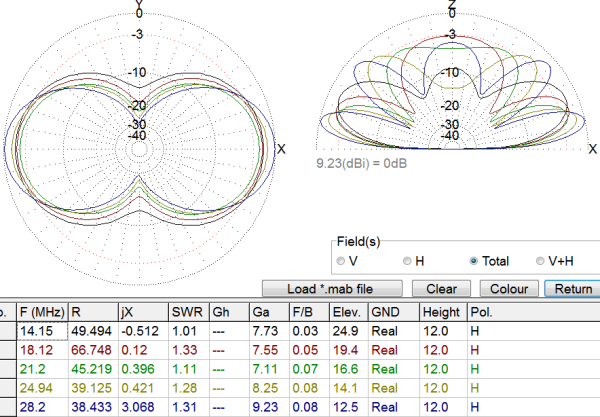Select the 21.2 MHz table row
Viewport: 600px width, 417px height.
(x=300, y=369)
